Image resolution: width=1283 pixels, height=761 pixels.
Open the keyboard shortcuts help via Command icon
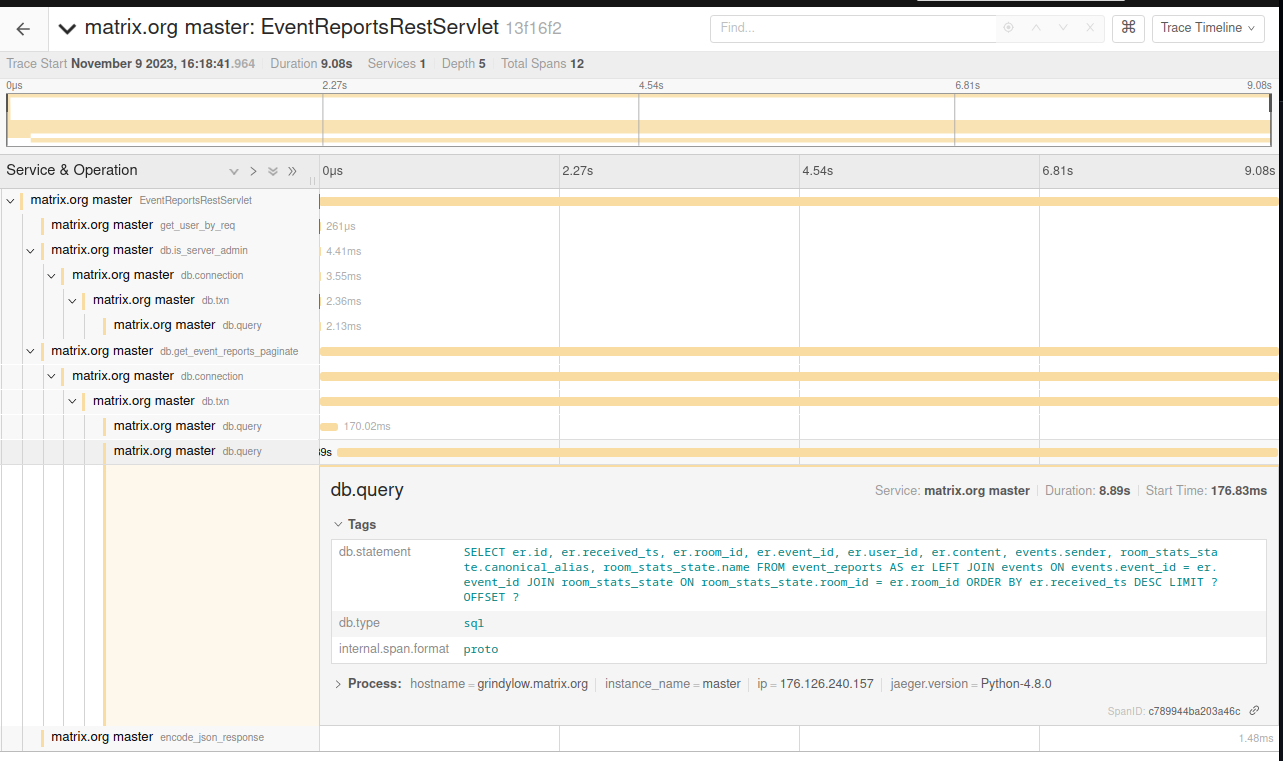(1128, 28)
